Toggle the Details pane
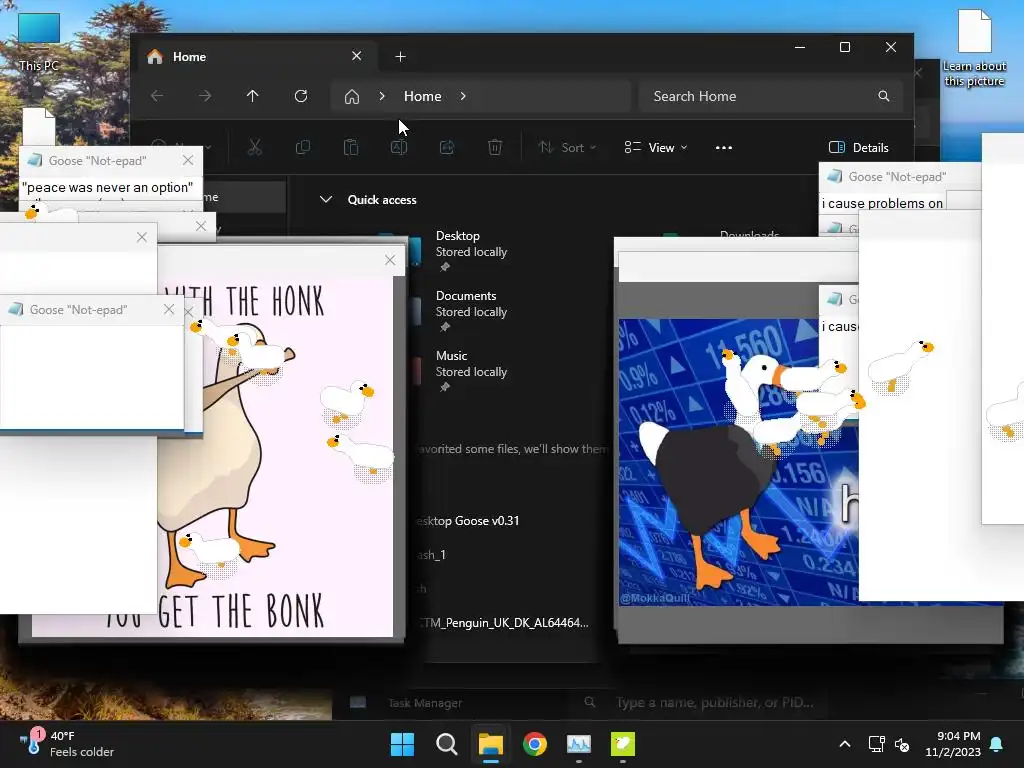 click(x=859, y=148)
